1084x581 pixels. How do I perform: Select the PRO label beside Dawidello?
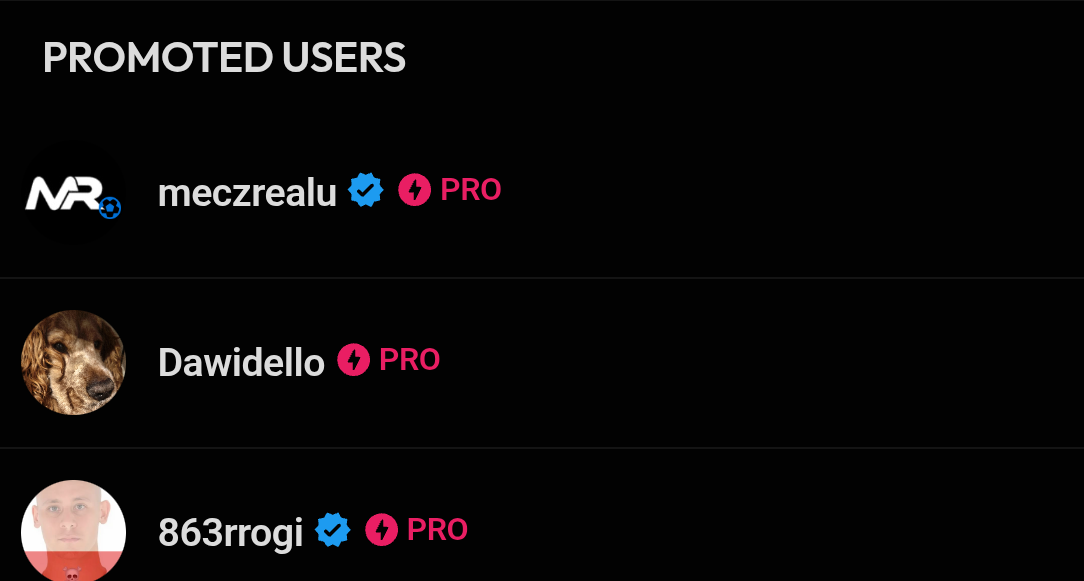(x=410, y=360)
